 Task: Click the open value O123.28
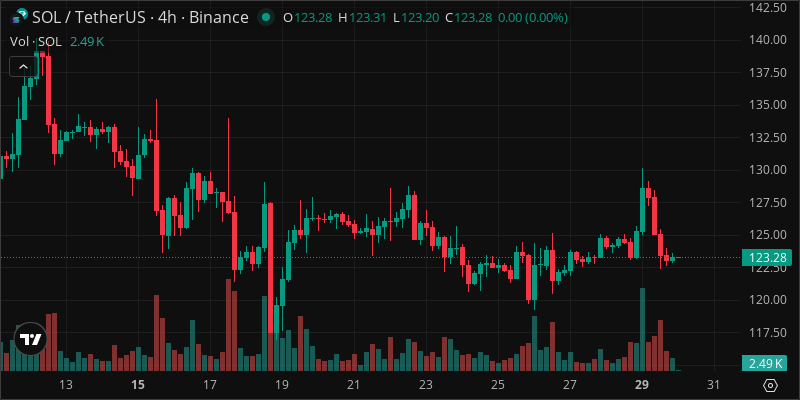pyautogui.click(x=306, y=18)
